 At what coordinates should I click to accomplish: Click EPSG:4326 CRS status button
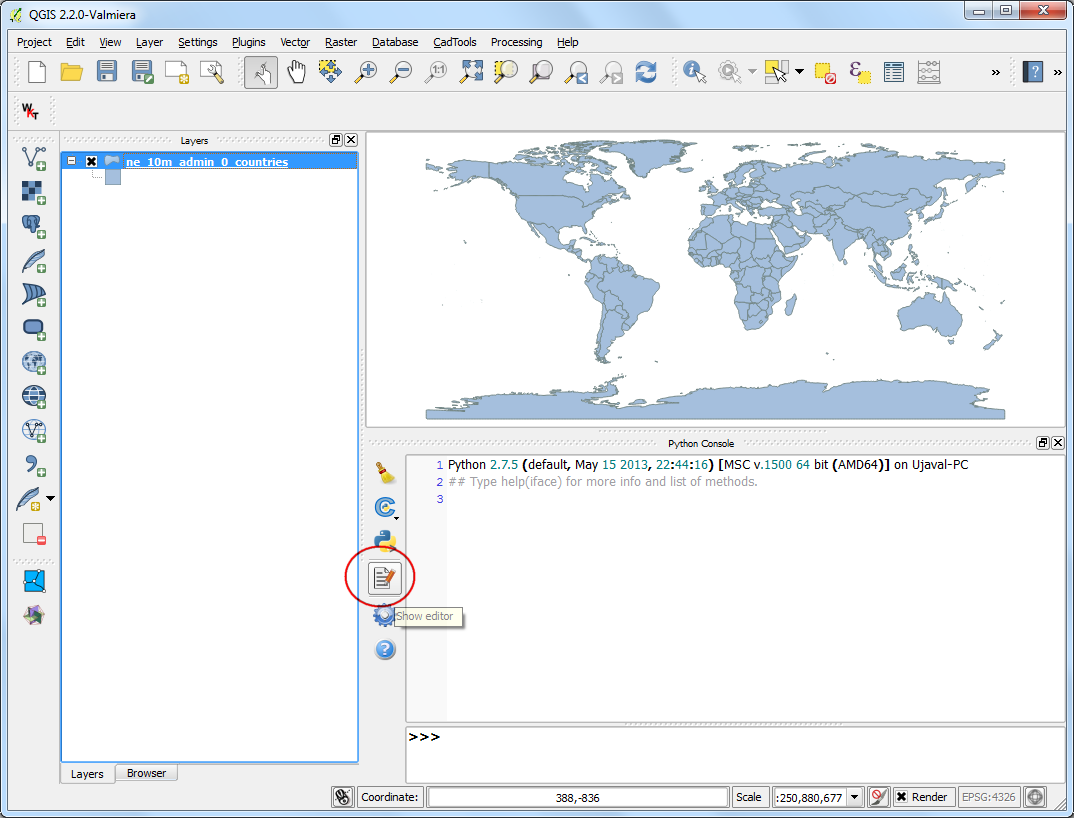pyautogui.click(x=988, y=797)
